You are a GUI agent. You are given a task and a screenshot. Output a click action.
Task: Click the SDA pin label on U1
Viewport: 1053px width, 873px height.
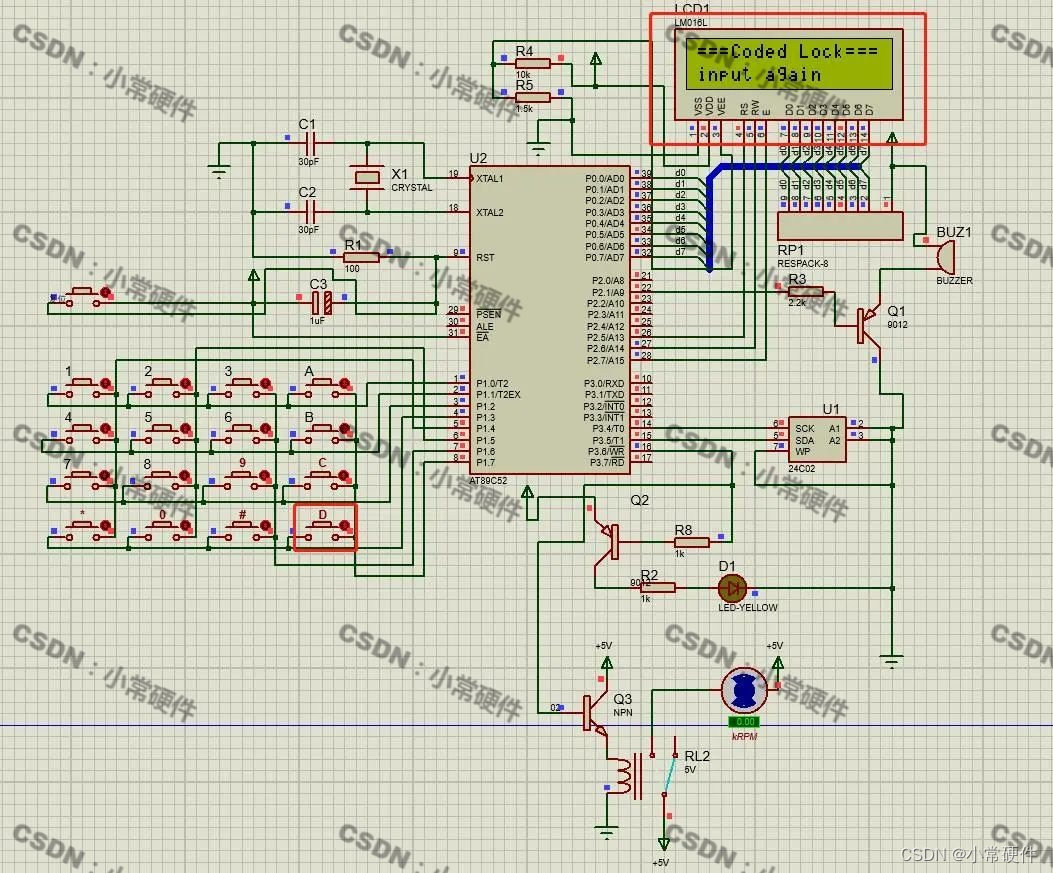(805, 441)
